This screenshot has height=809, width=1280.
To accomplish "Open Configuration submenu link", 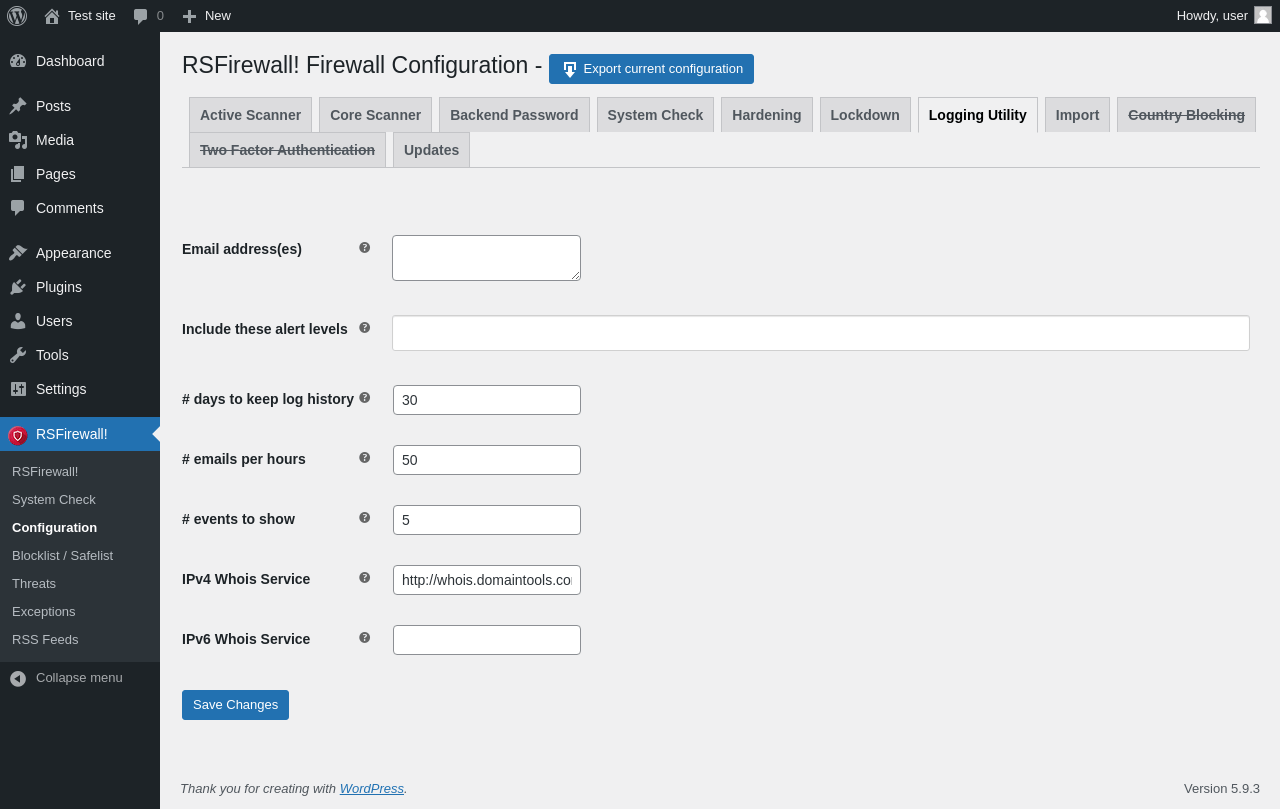I will (55, 527).
